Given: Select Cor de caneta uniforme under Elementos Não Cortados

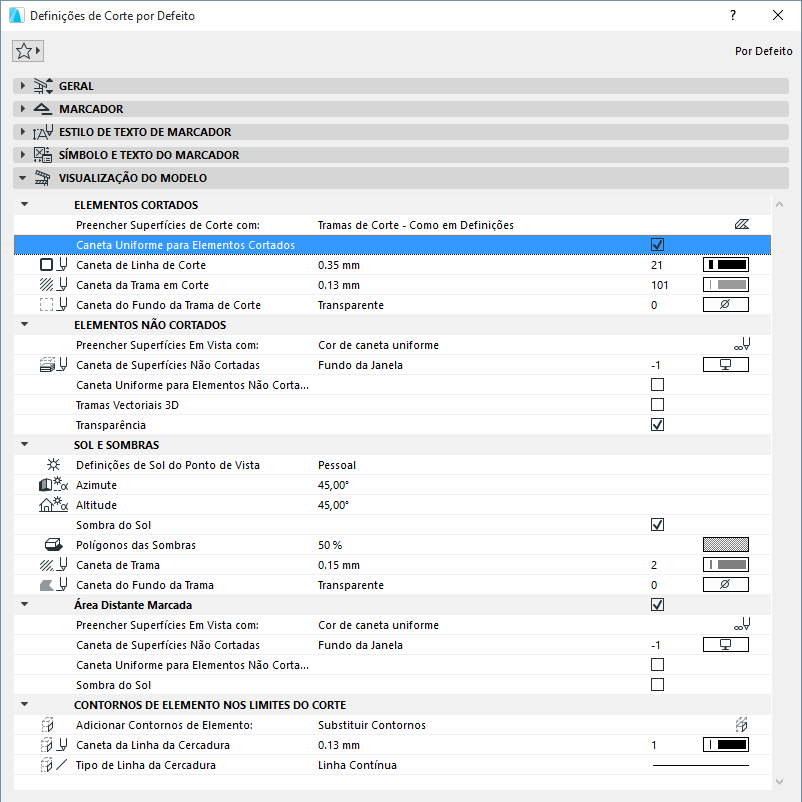Looking at the screenshot, I should pyautogui.click(x=378, y=345).
